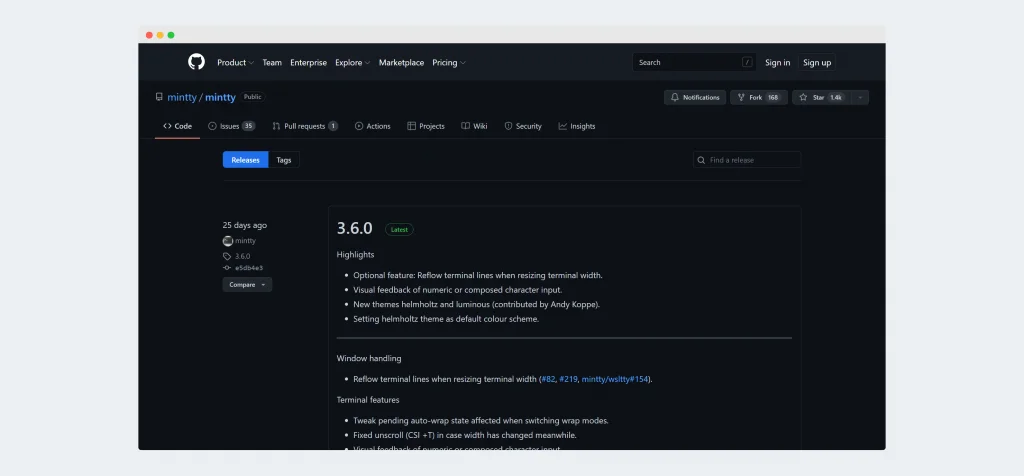The height and width of the screenshot is (476, 1024).
Task: Expand the Pricing dropdown menu
Action: tap(449, 63)
